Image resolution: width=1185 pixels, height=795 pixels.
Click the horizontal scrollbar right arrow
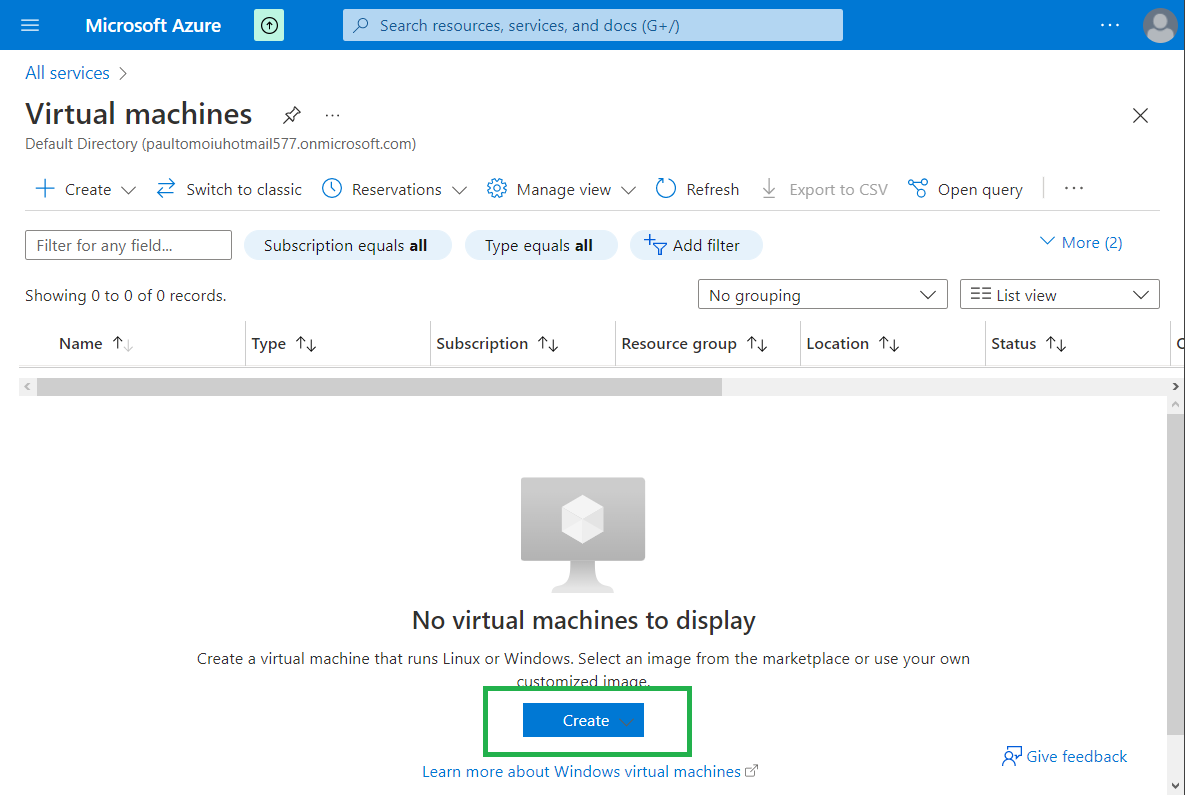(x=1175, y=387)
